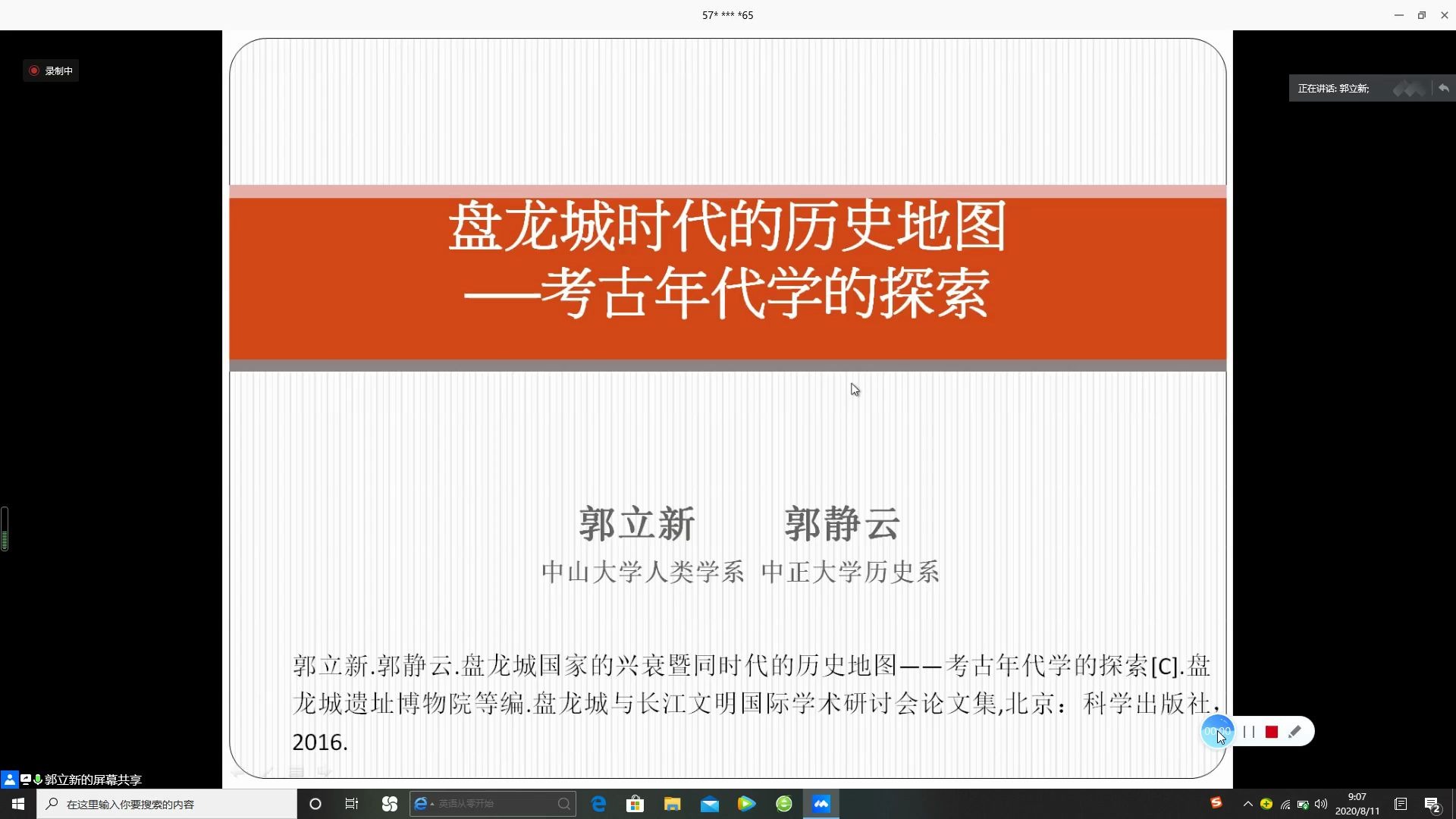
Task: Open the Action Center with two notifications
Action: tap(1432, 805)
